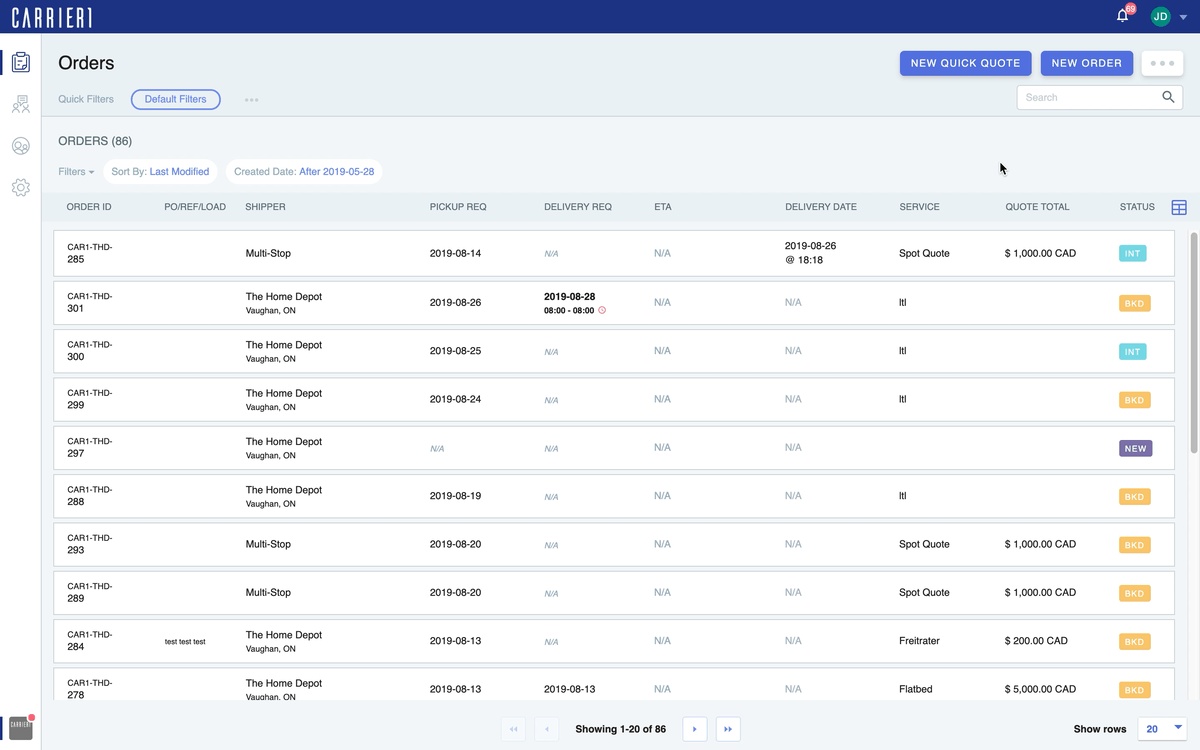Open the Orders clipboard sidebar icon

pyautogui.click(x=20, y=62)
